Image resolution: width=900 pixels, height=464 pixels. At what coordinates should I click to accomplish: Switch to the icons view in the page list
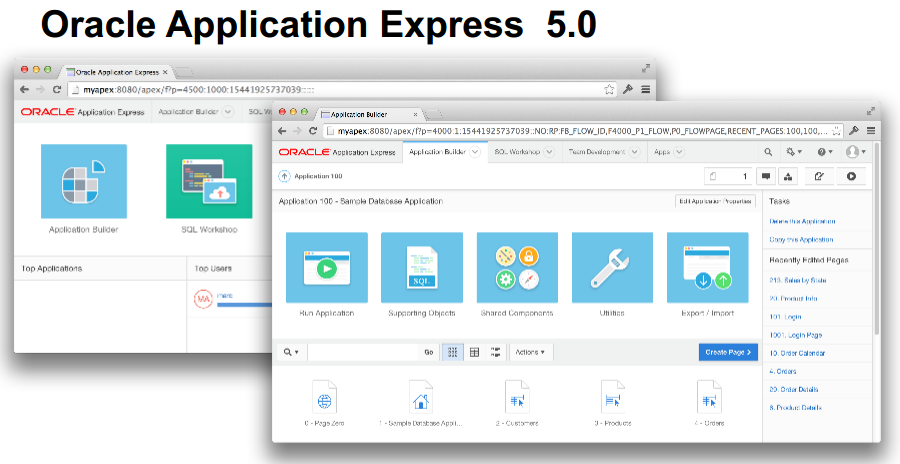pyautogui.click(x=452, y=352)
